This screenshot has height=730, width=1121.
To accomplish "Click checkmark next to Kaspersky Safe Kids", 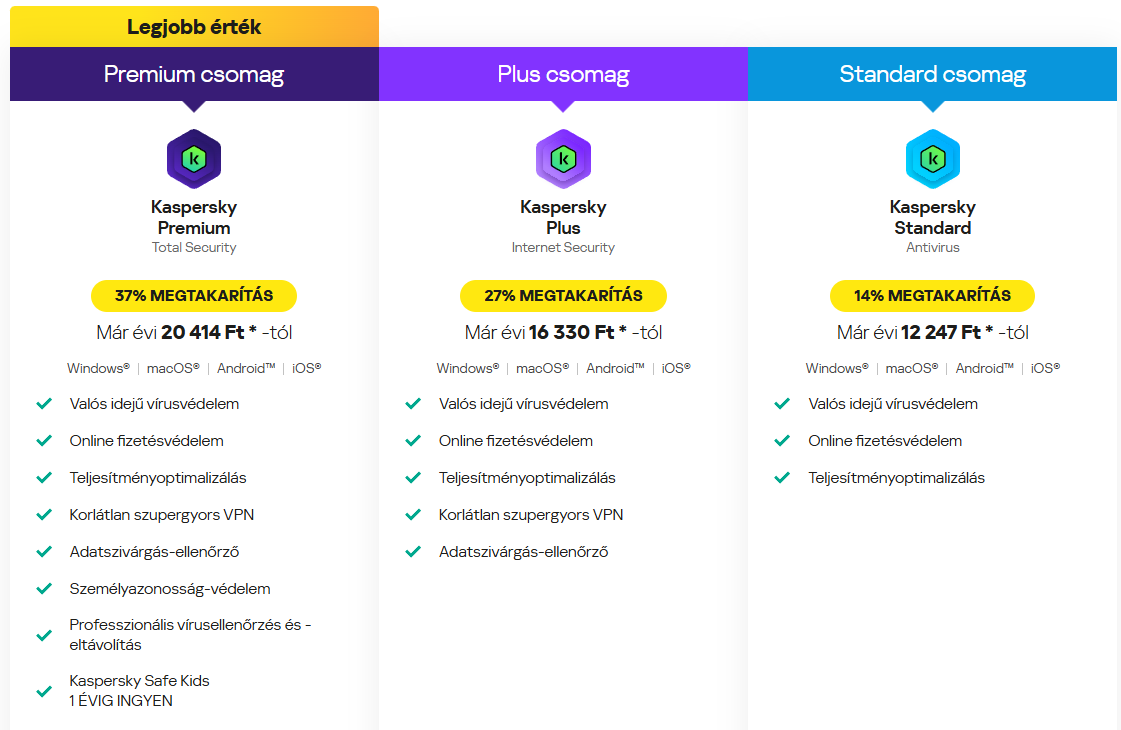I will [44, 691].
